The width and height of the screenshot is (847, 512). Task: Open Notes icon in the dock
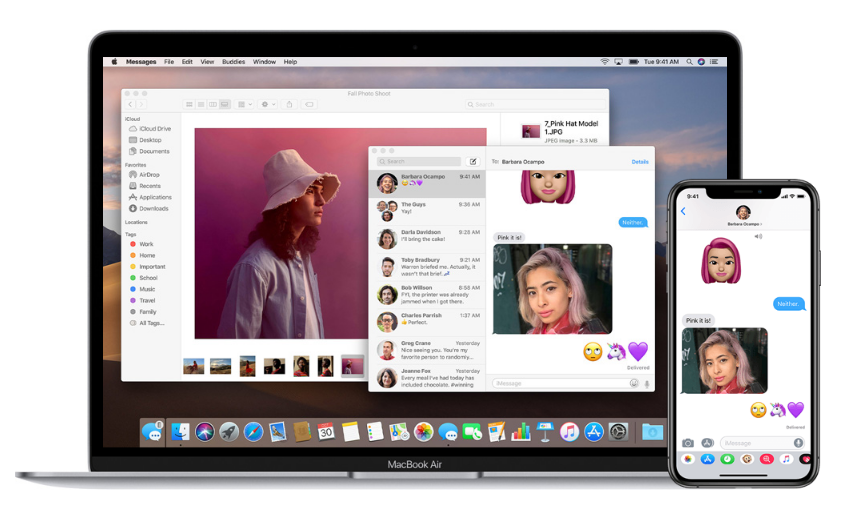(351, 432)
